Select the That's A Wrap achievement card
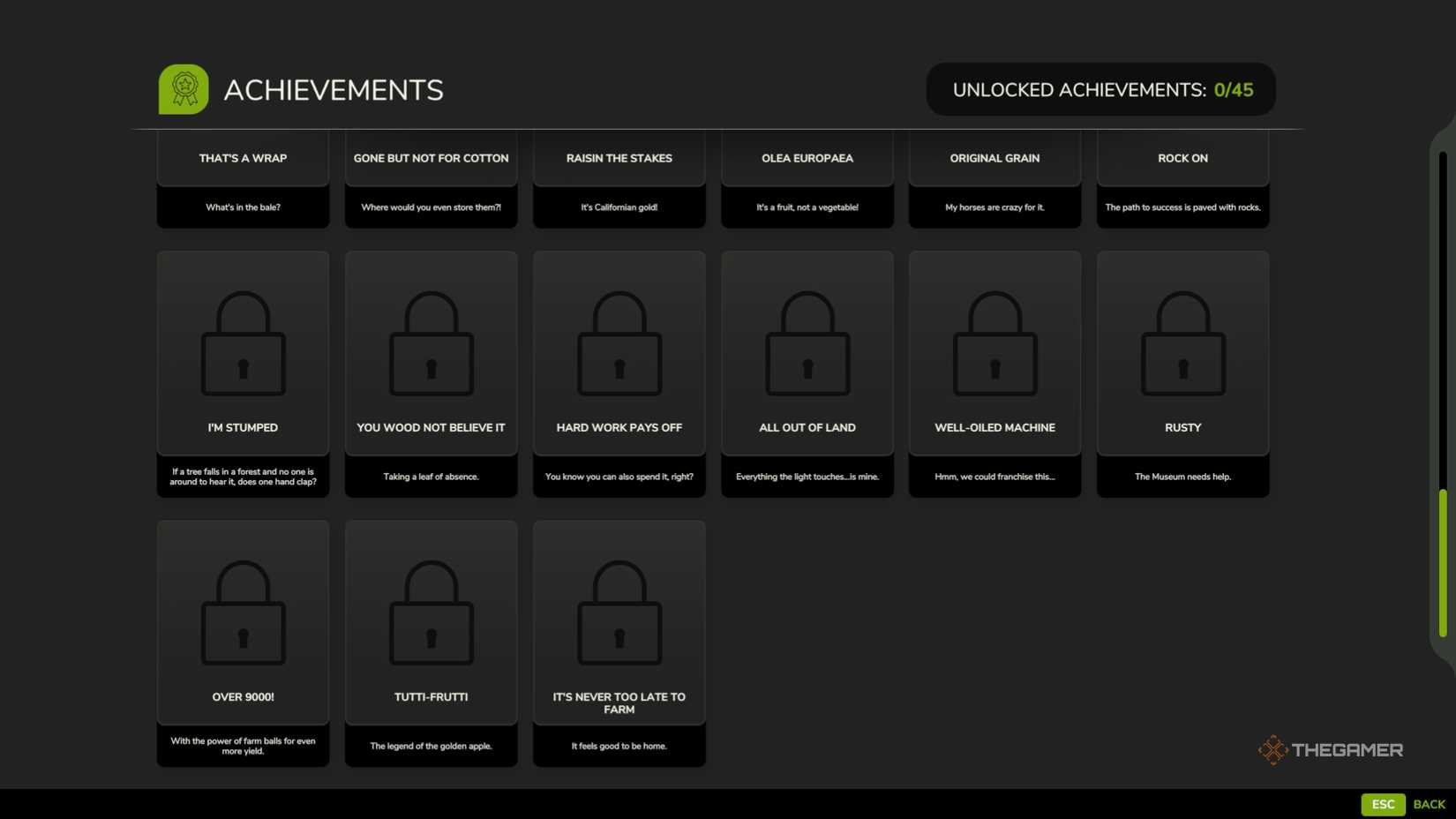Viewport: 1456px width, 819px height. point(243,178)
